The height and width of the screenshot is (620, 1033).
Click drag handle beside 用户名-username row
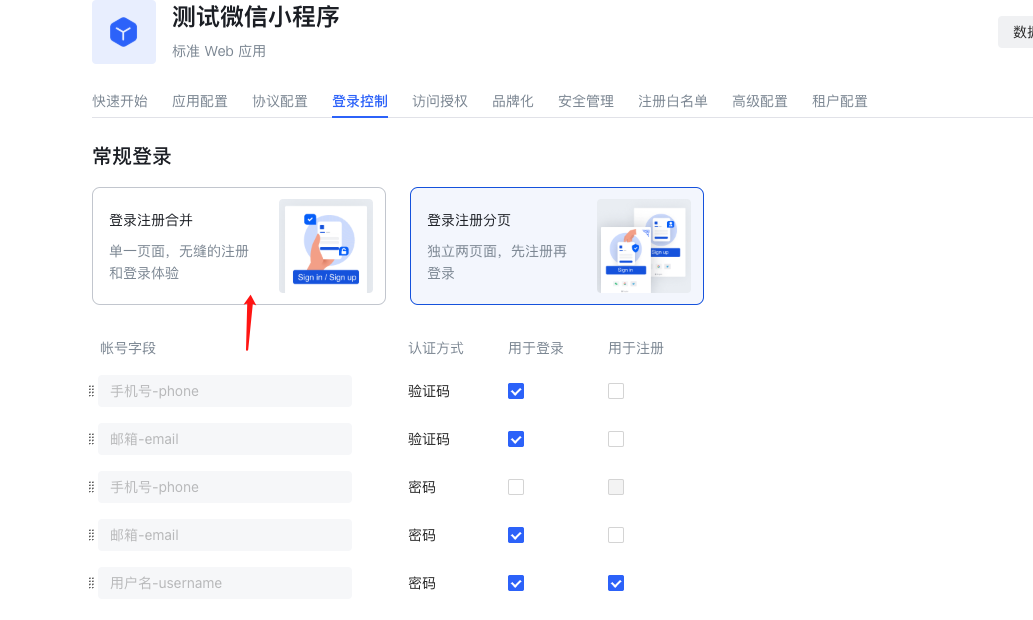click(x=92, y=583)
